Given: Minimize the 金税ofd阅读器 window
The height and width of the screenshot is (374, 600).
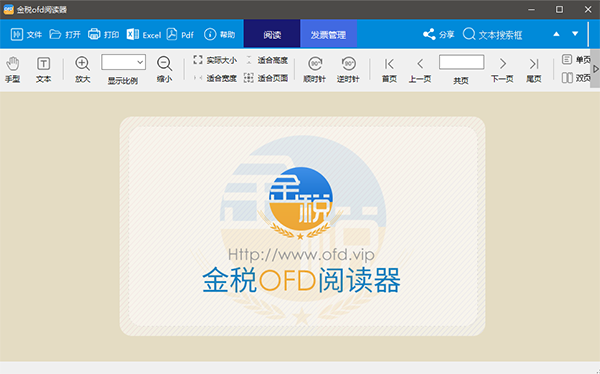Looking at the screenshot, I should 531,10.
